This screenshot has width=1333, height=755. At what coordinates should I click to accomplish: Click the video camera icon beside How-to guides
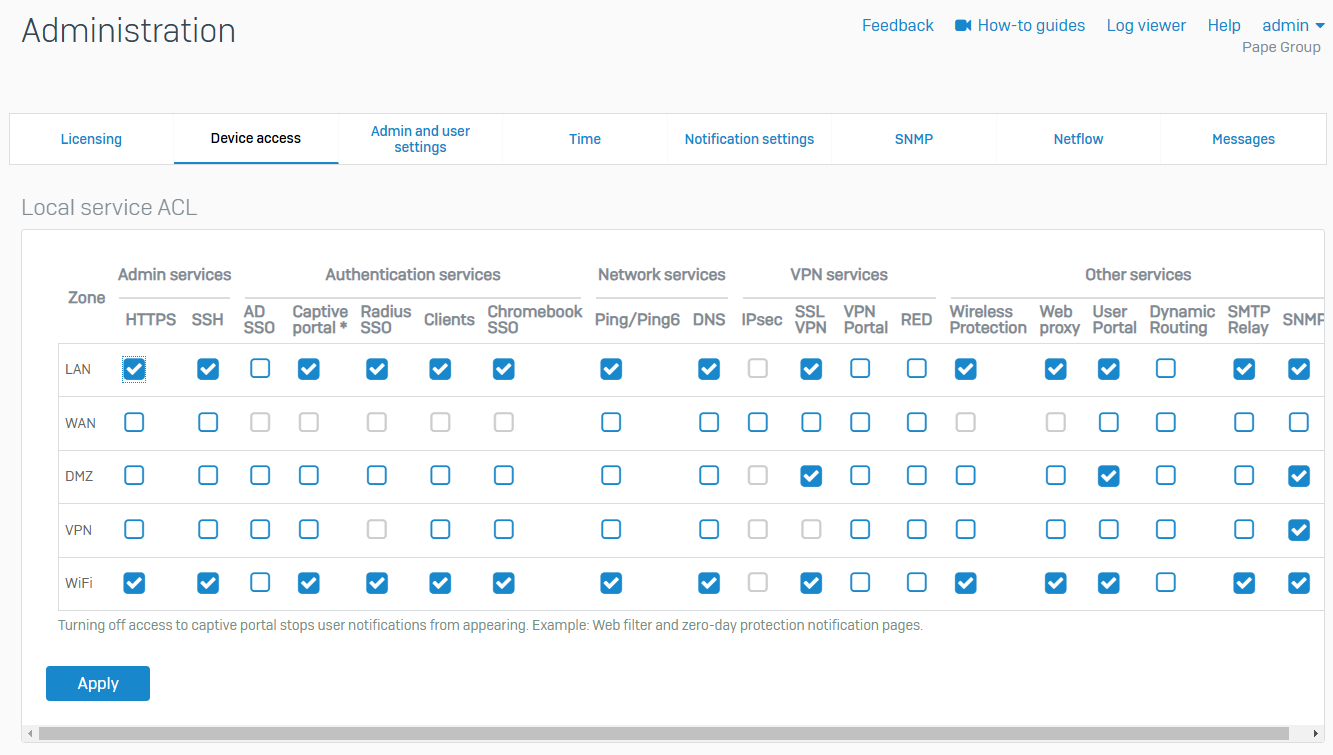(963, 26)
